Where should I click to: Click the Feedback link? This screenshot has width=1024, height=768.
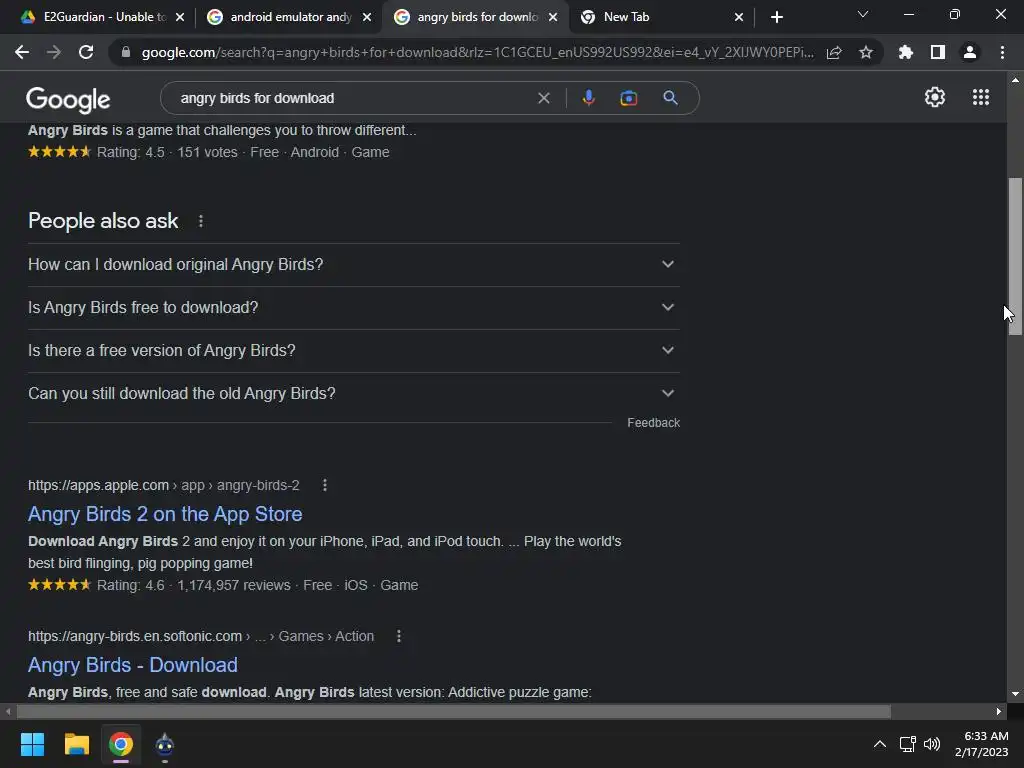click(x=653, y=423)
